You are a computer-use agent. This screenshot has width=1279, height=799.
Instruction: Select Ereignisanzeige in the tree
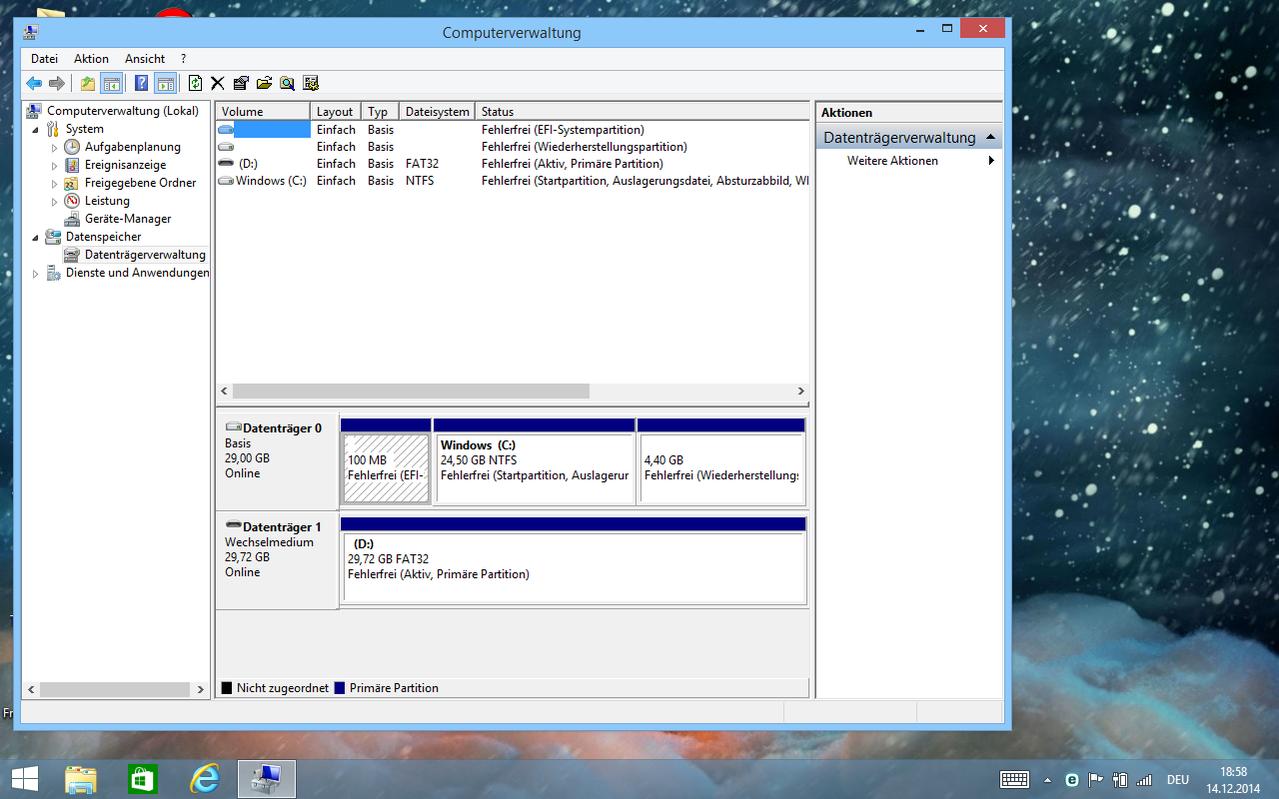click(x=125, y=165)
